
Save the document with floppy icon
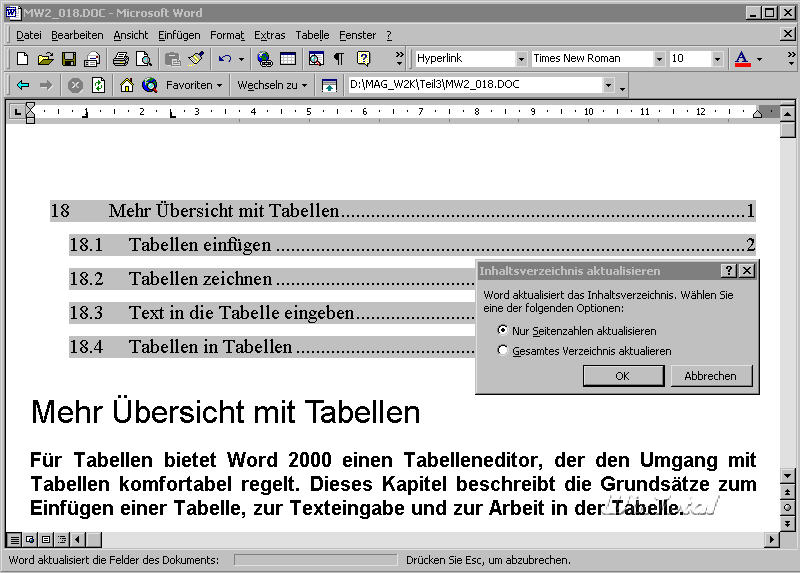click(x=69, y=59)
